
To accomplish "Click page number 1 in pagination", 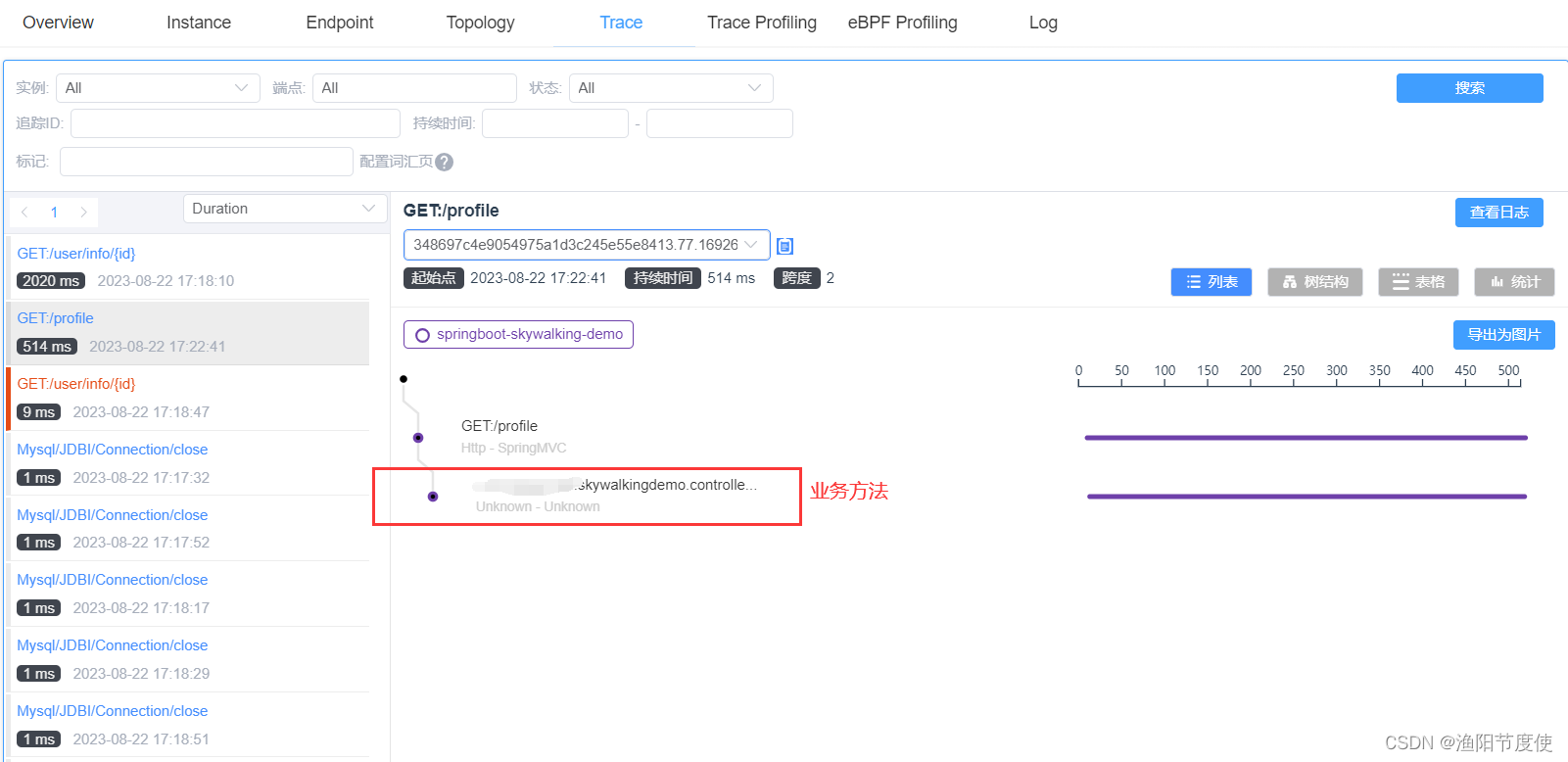I will (54, 212).
